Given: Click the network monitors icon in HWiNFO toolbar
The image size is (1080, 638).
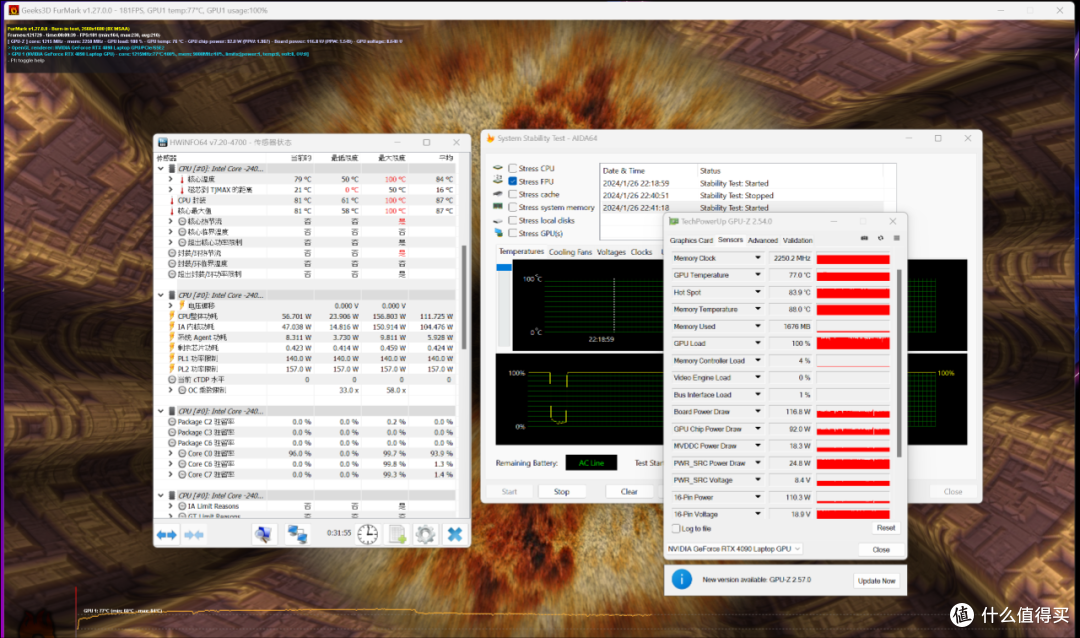Looking at the screenshot, I should point(297,534).
